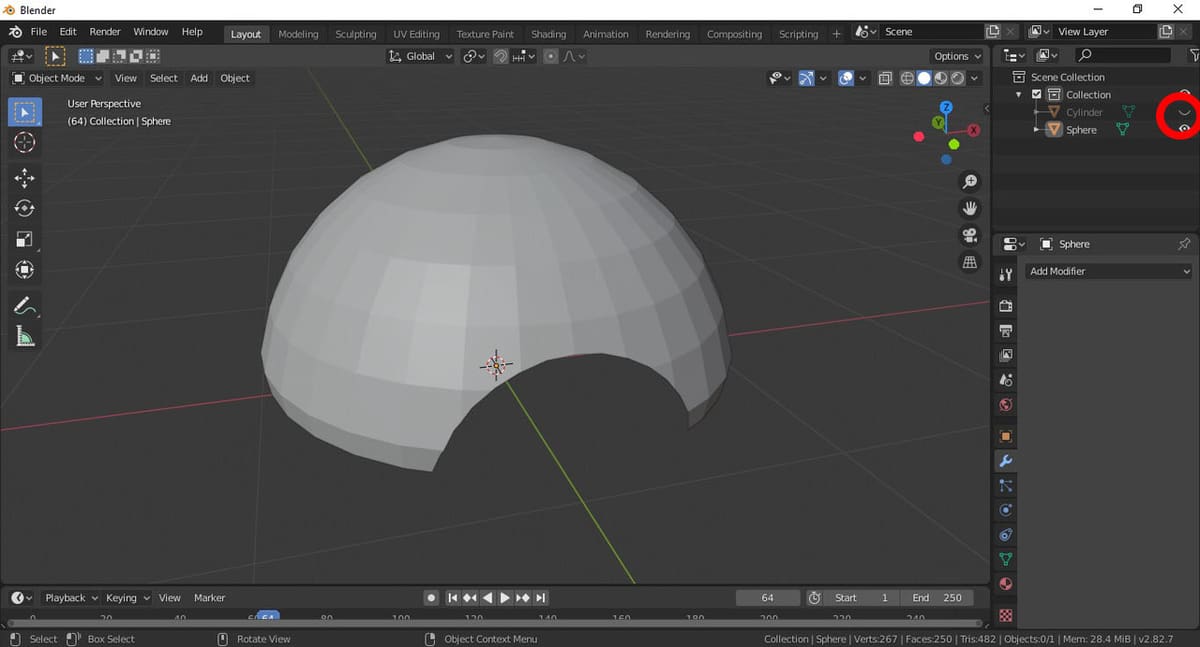This screenshot has width=1200, height=647.
Task: Open the Render properties tab
Action: [x=1006, y=306]
